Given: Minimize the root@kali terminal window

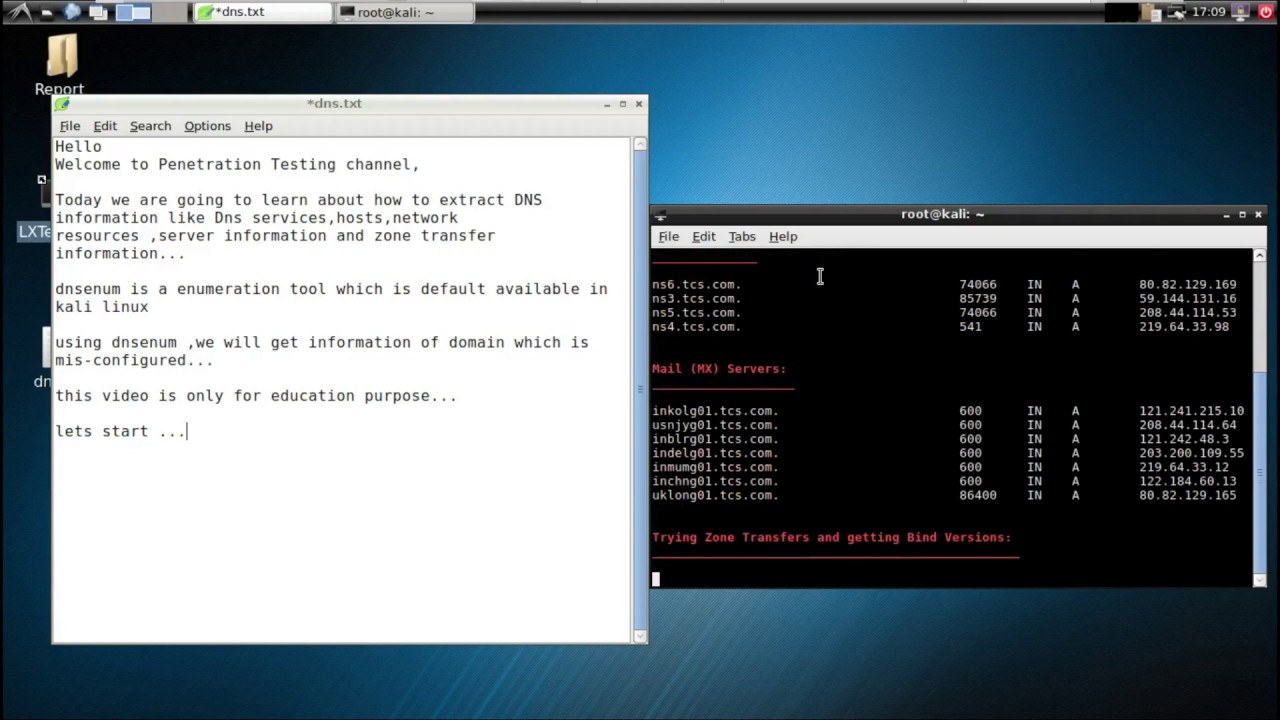Looking at the screenshot, I should (1226, 214).
